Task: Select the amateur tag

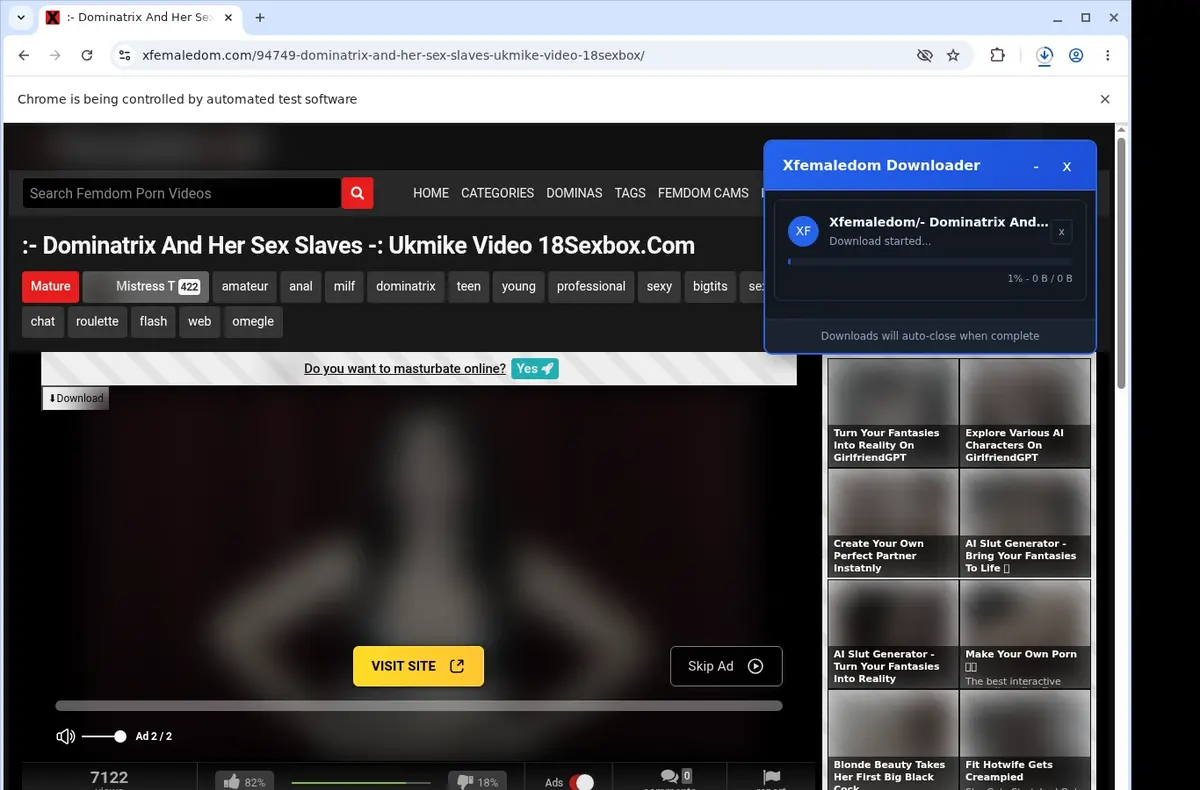Action: 245,286
